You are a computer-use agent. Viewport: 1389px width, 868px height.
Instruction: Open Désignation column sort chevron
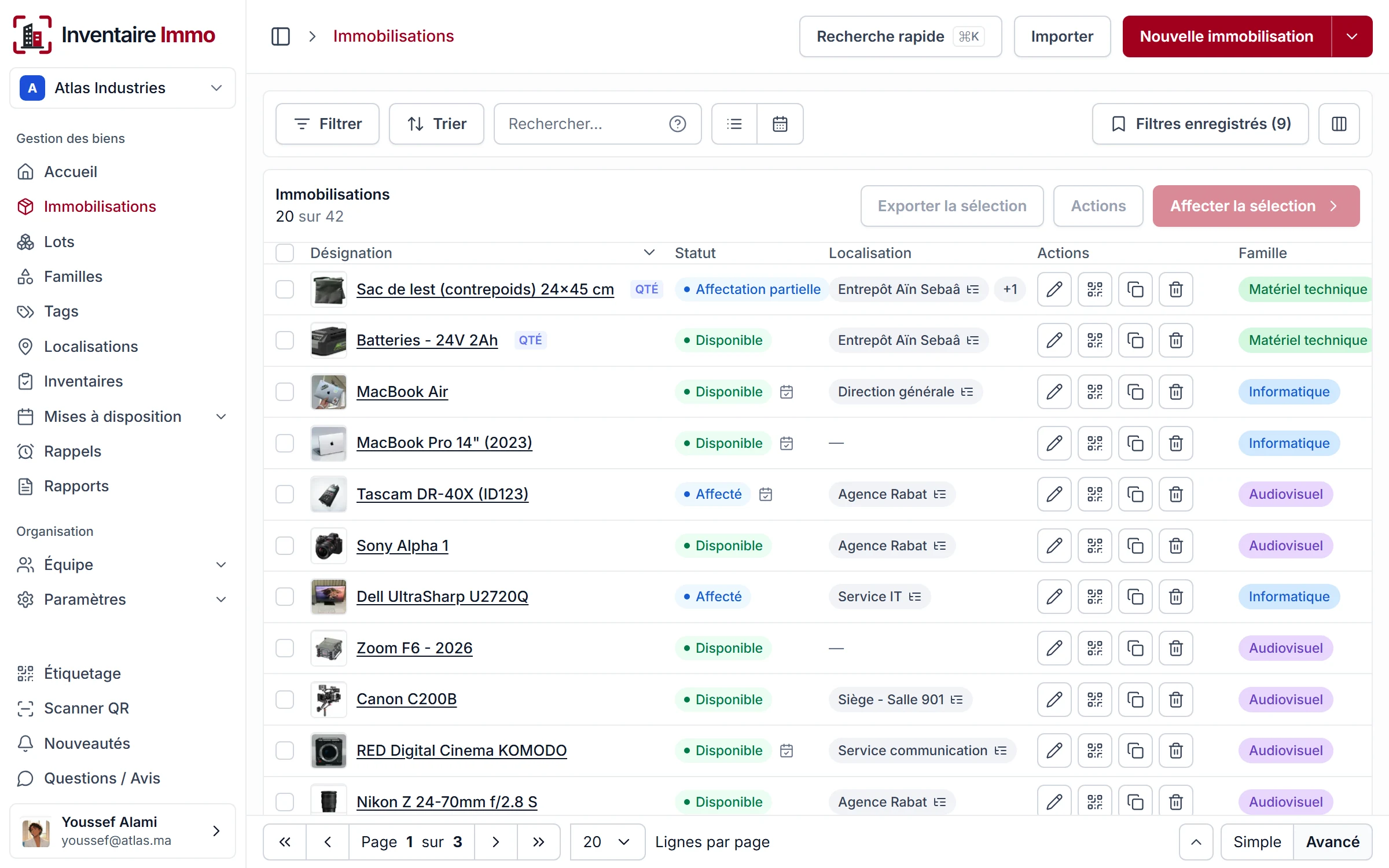coord(649,253)
